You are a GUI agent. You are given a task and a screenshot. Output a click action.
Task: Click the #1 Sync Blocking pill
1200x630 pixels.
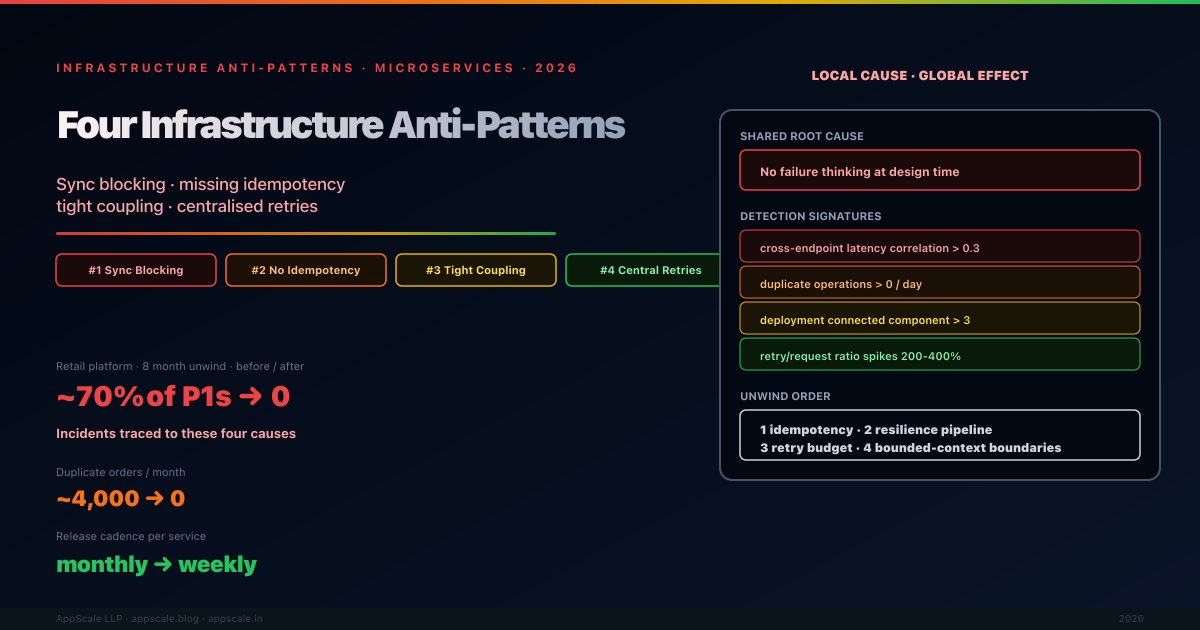pos(136,270)
